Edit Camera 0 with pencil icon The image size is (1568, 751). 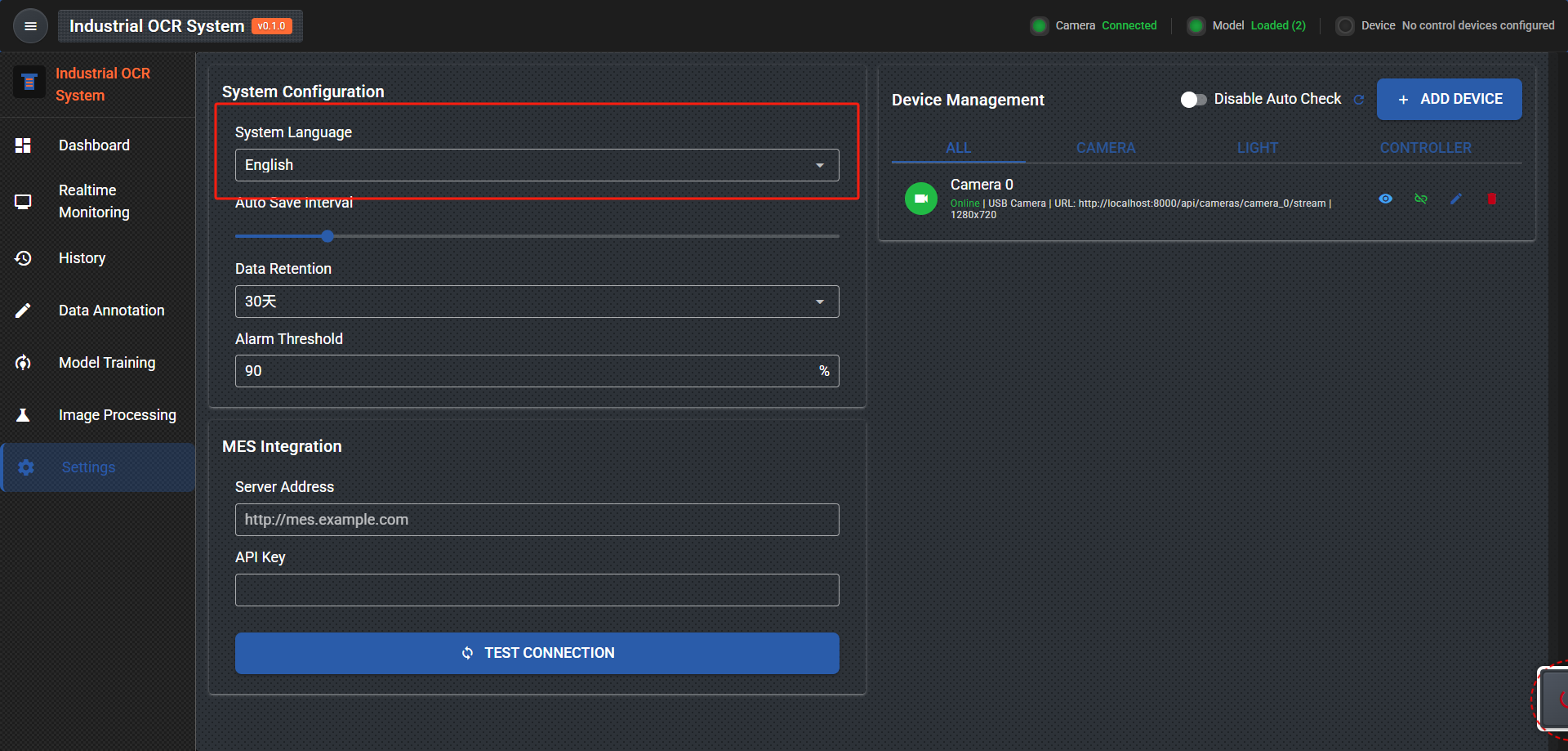pyautogui.click(x=1456, y=199)
